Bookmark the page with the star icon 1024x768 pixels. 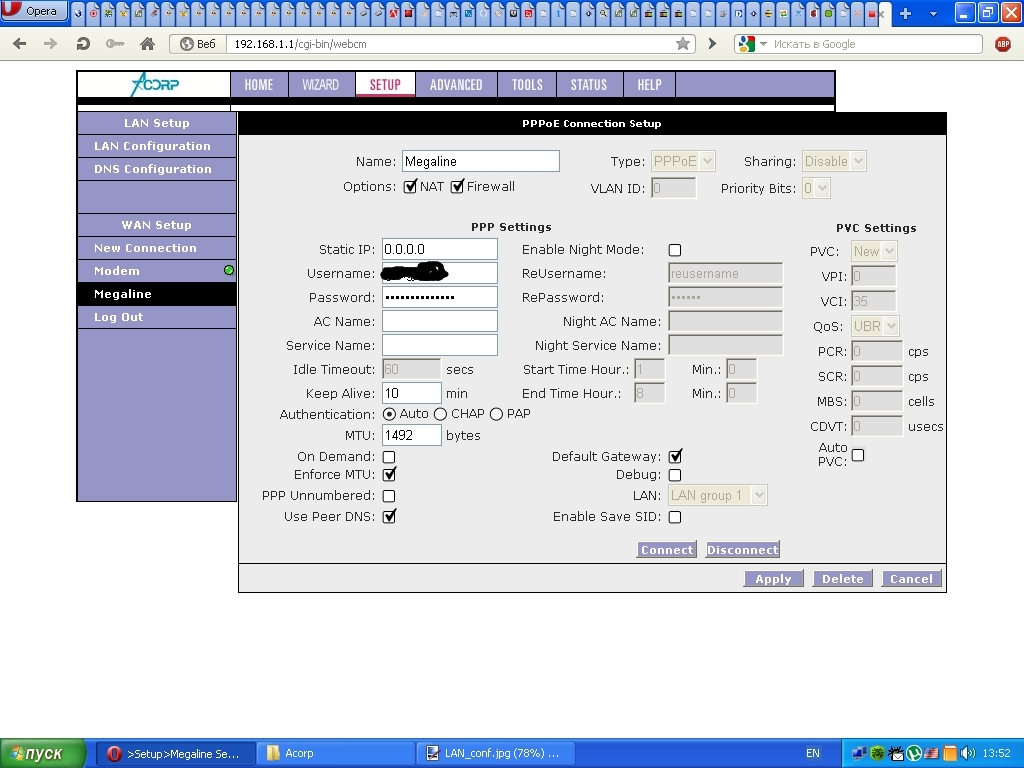pyautogui.click(x=683, y=44)
